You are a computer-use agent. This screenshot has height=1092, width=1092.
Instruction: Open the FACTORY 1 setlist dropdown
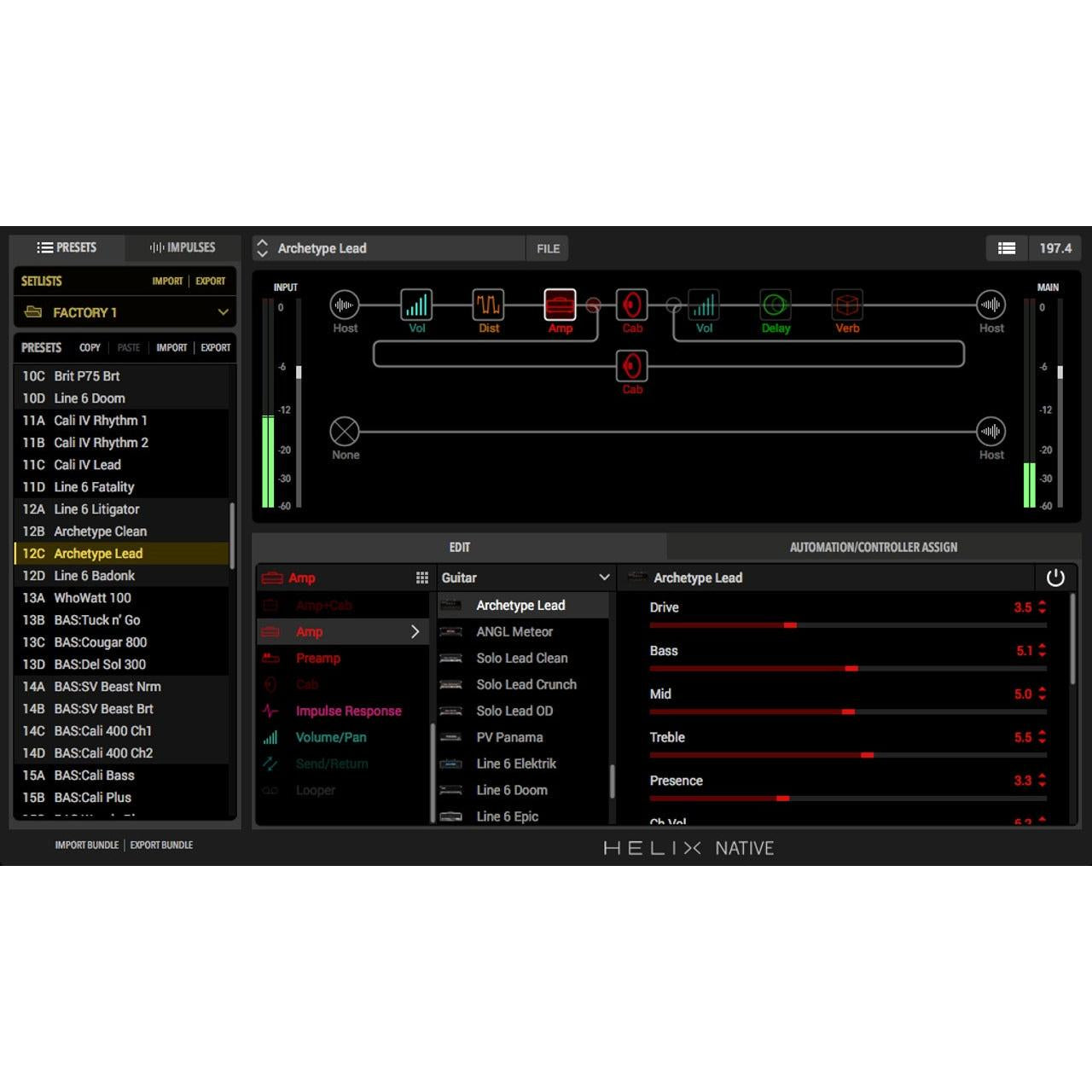tap(125, 312)
